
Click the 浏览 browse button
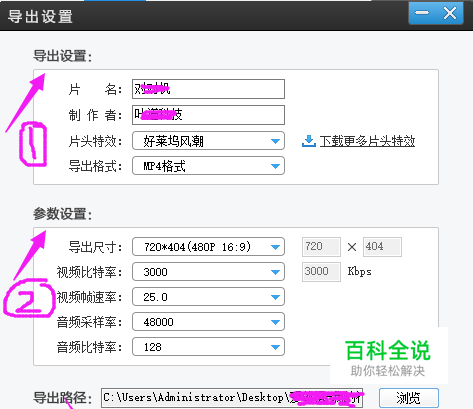click(409, 398)
